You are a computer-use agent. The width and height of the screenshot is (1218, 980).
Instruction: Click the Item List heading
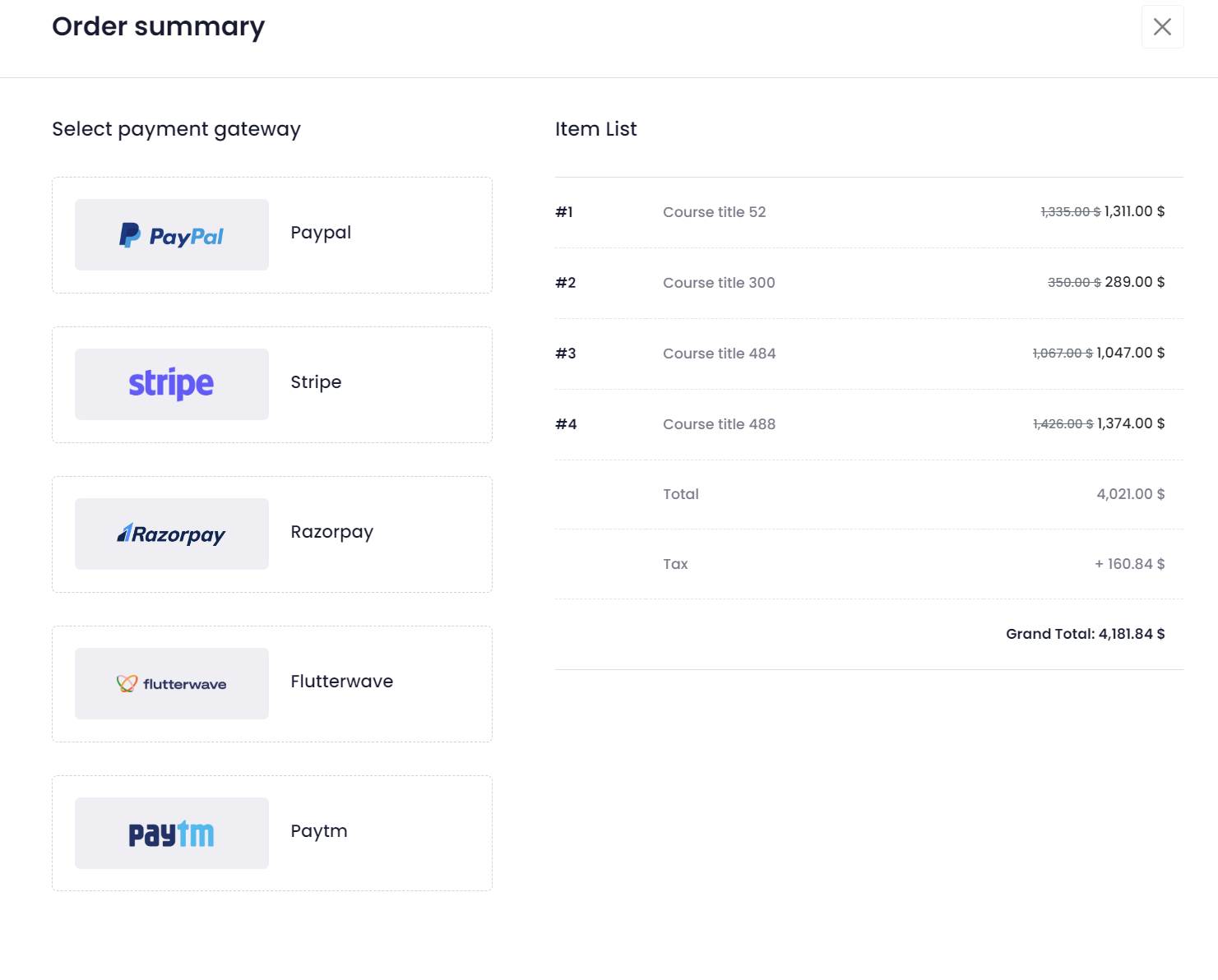click(595, 129)
